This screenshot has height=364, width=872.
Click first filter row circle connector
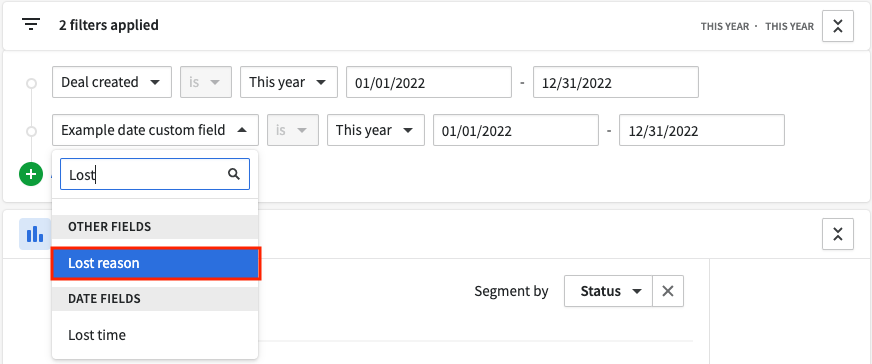click(x=32, y=83)
